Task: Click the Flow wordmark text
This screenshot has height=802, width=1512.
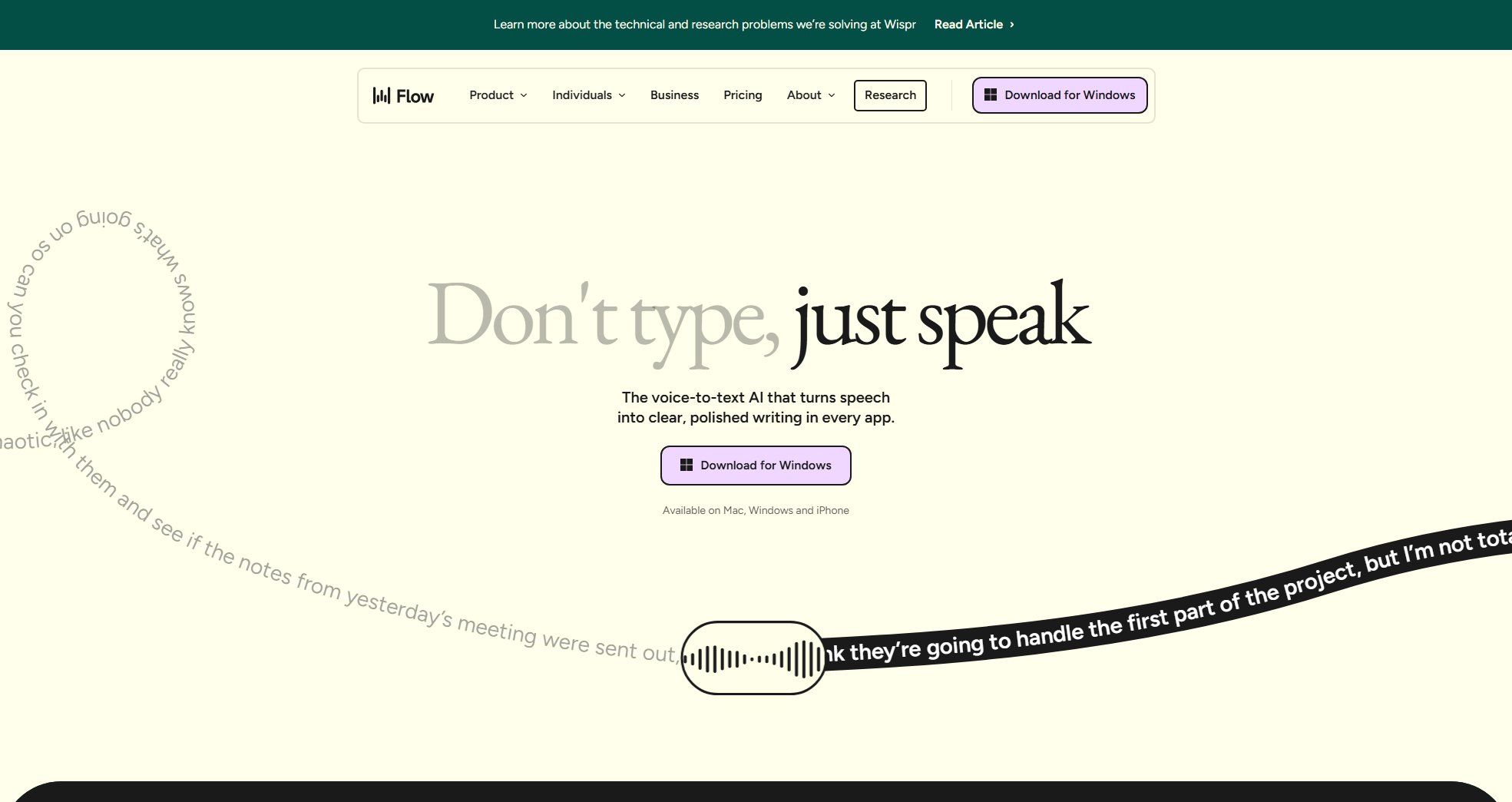Action: coord(415,96)
